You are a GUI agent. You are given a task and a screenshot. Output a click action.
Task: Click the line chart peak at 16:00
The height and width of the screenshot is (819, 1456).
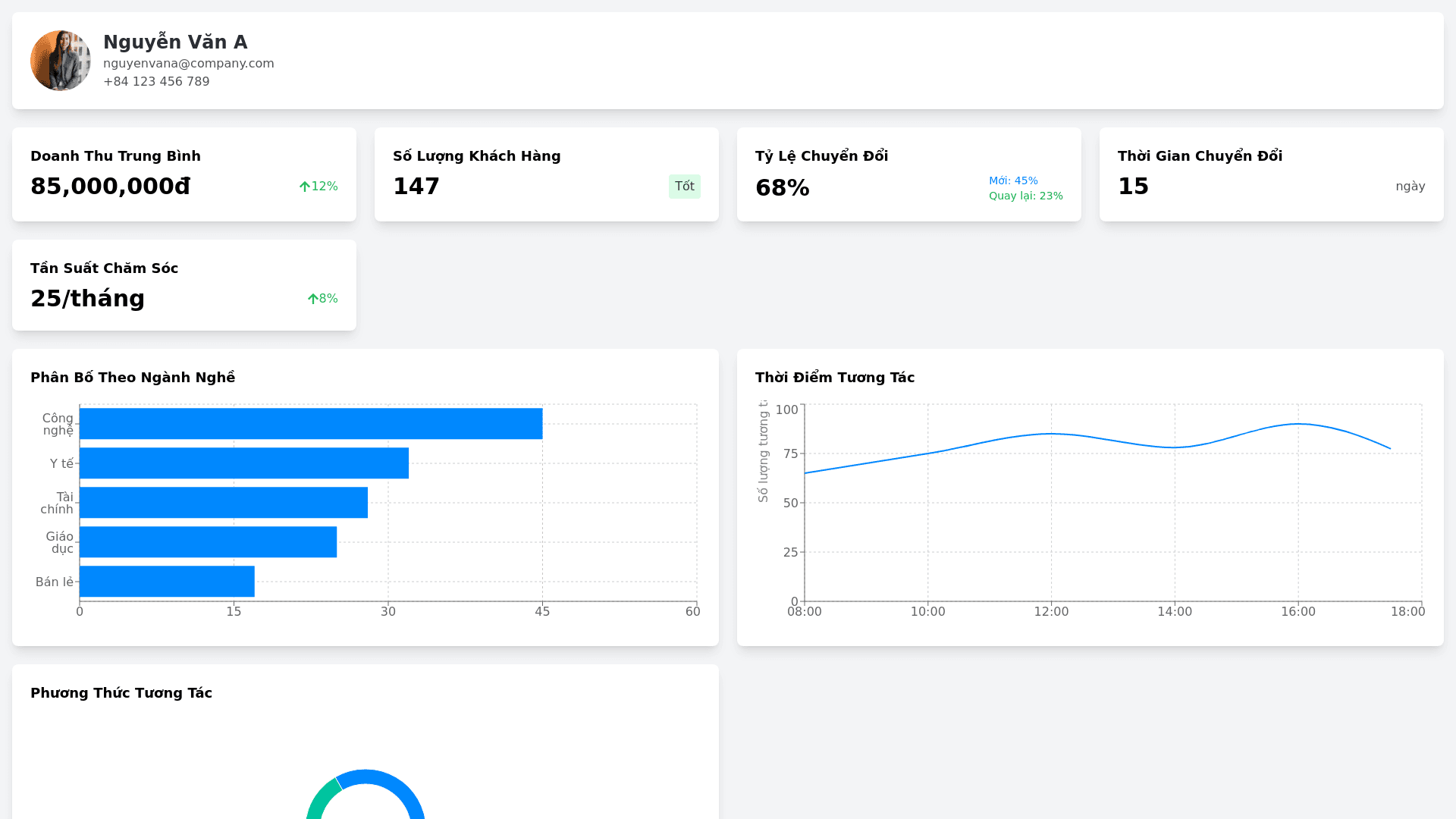coord(1298,424)
